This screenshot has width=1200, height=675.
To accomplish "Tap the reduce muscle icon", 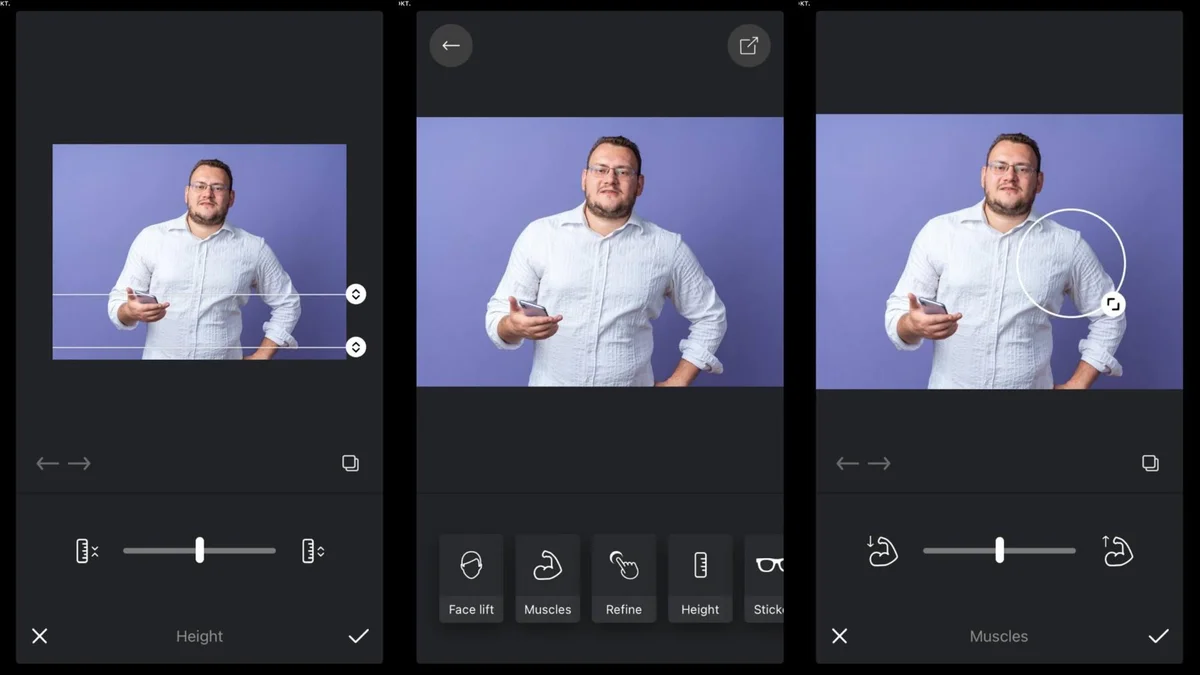I will [x=882, y=551].
